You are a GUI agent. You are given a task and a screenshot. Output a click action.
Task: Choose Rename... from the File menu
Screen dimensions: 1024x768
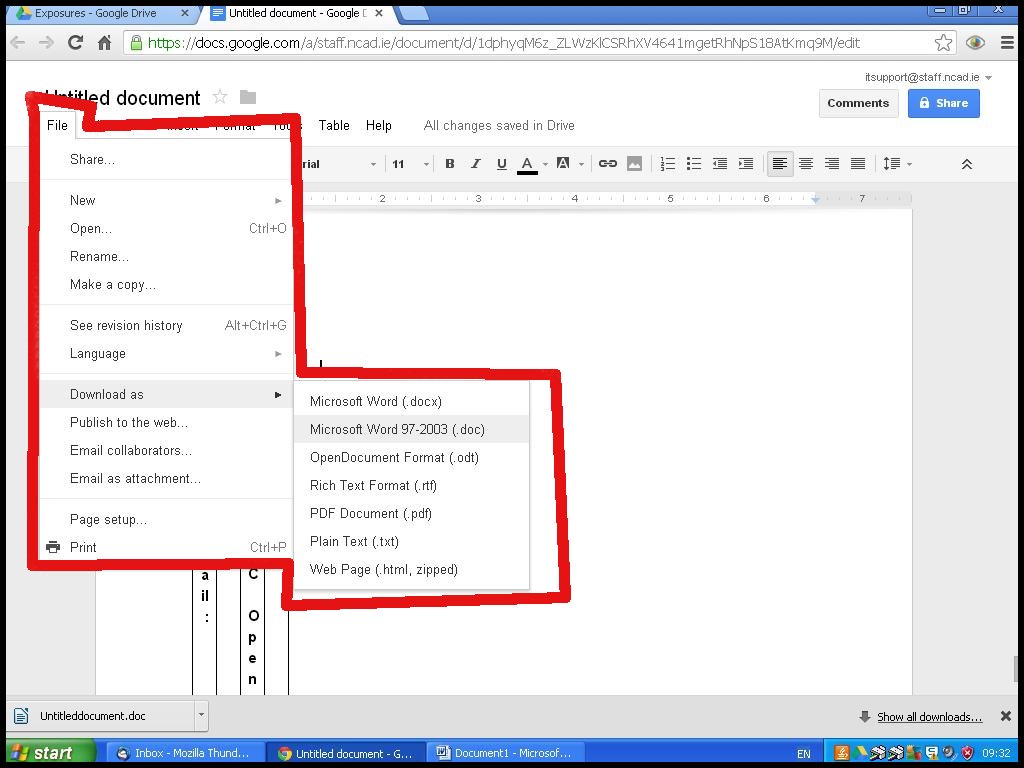tap(166, 257)
